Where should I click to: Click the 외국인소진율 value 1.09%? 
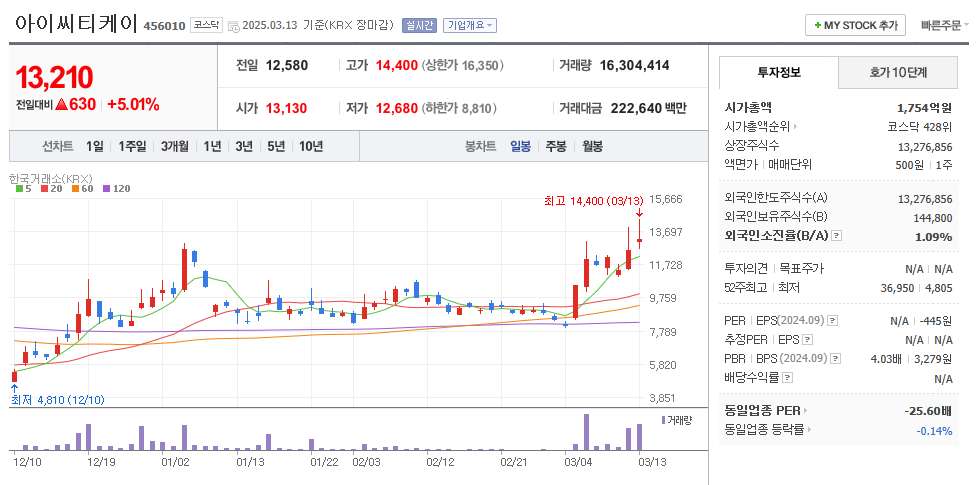click(933, 237)
